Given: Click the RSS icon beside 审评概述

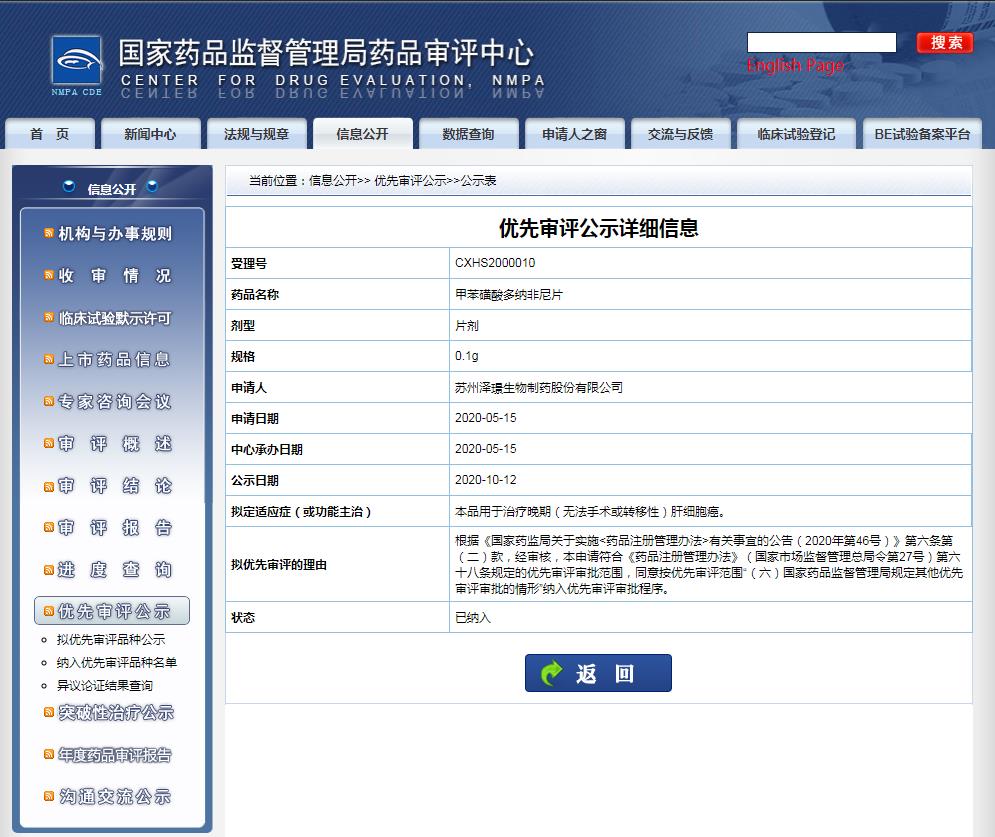Looking at the screenshot, I should [49, 443].
